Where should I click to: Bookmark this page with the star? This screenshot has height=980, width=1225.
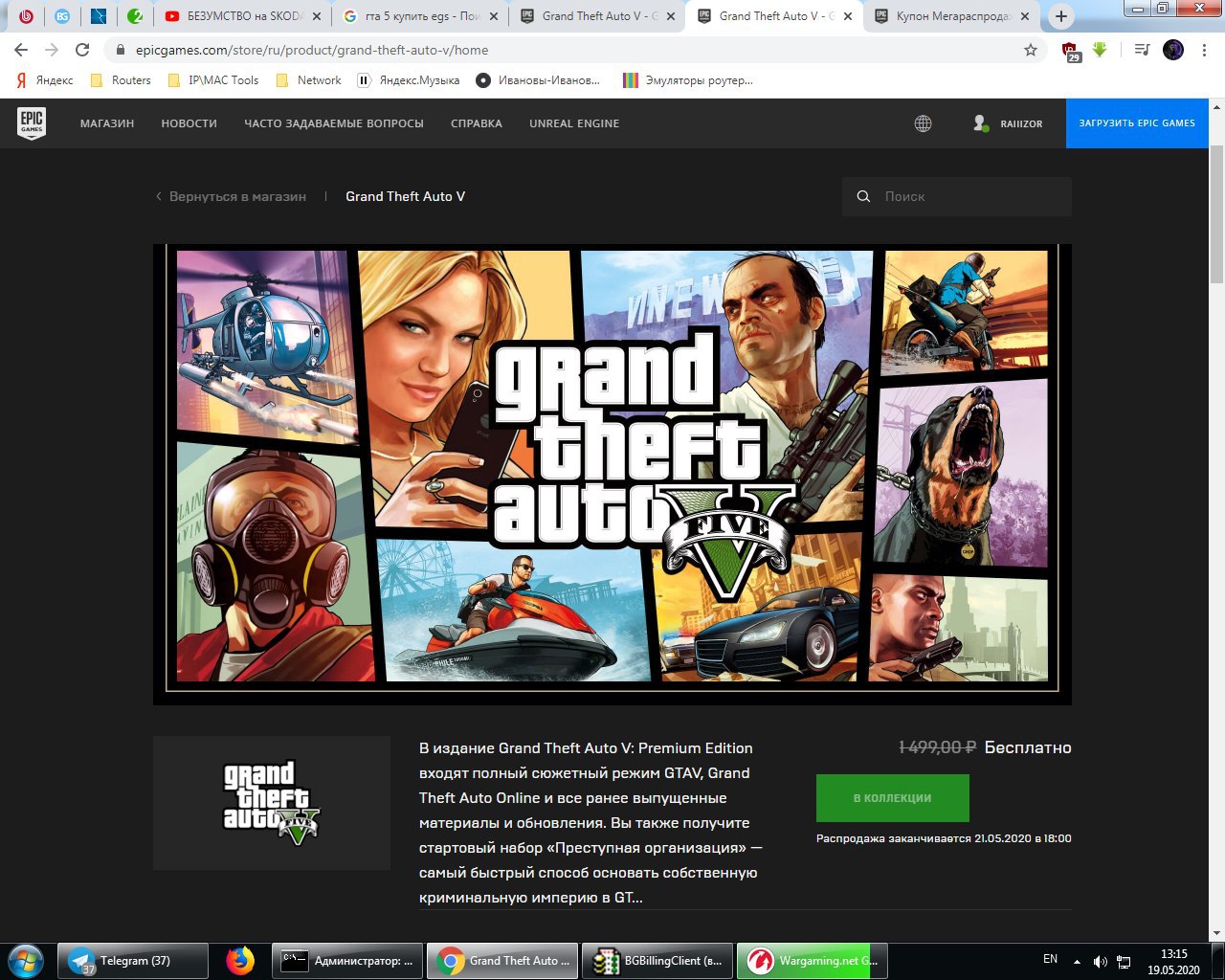coord(1031,50)
